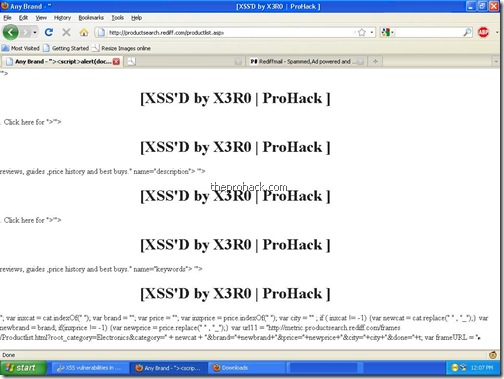Click the red Adblock Plus ABP icon
504x379 pixels.
[x=483, y=32]
